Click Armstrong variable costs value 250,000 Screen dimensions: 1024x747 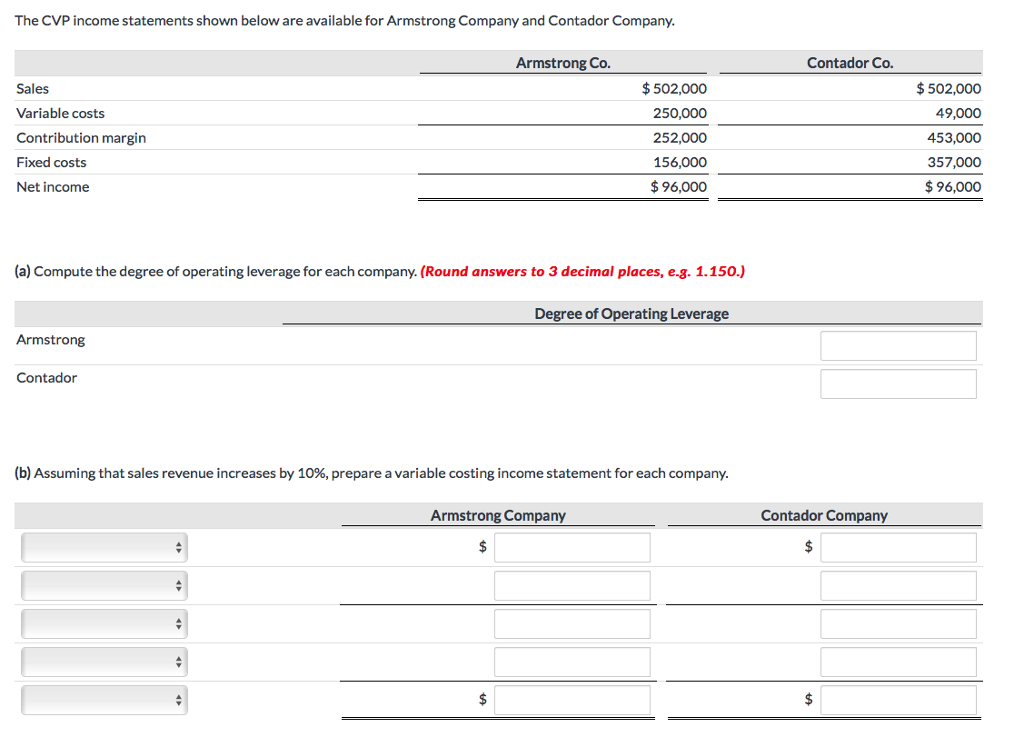click(680, 114)
